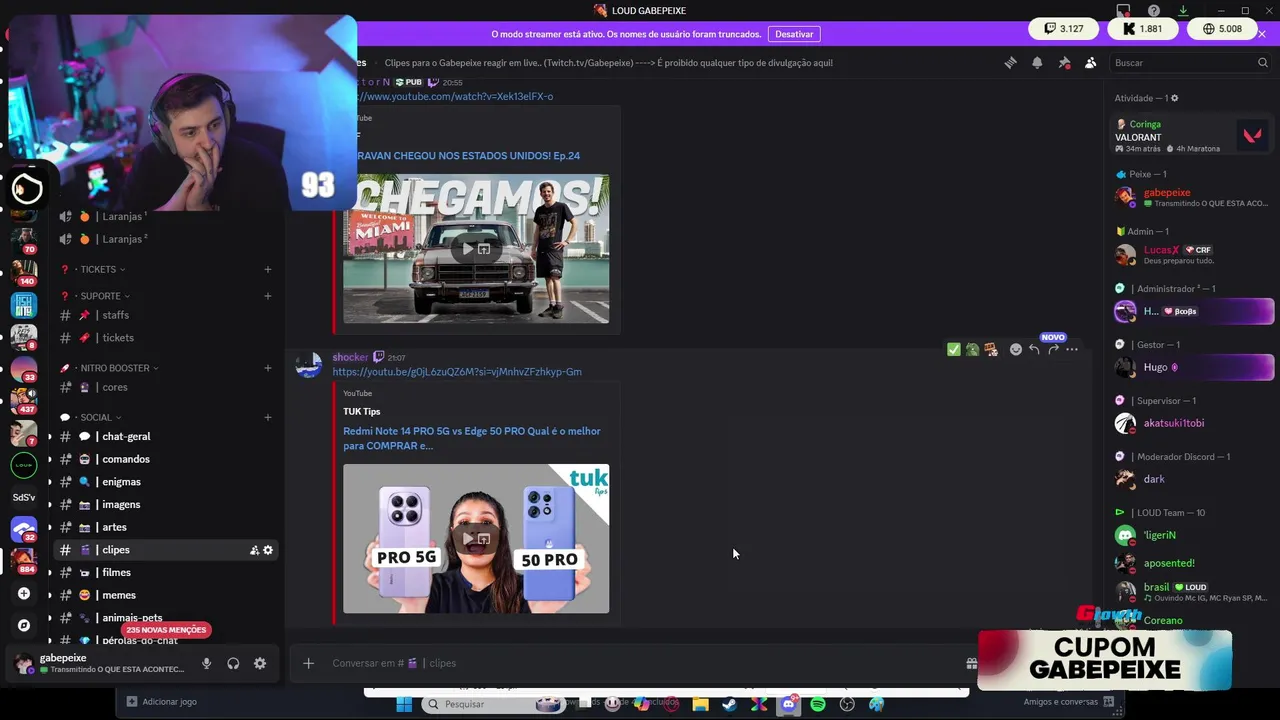Toggle headphones deafen in user panel
This screenshot has height=720, width=1280.
(233, 663)
